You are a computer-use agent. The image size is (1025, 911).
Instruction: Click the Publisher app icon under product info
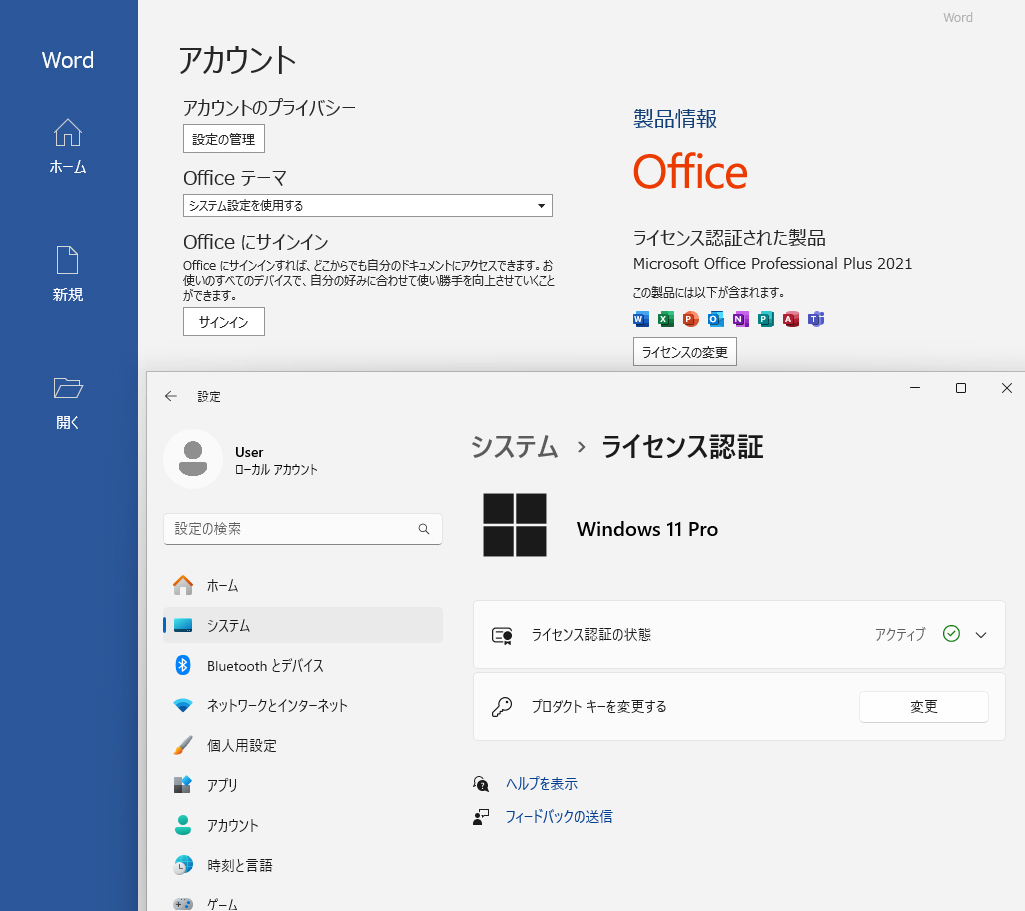point(765,319)
